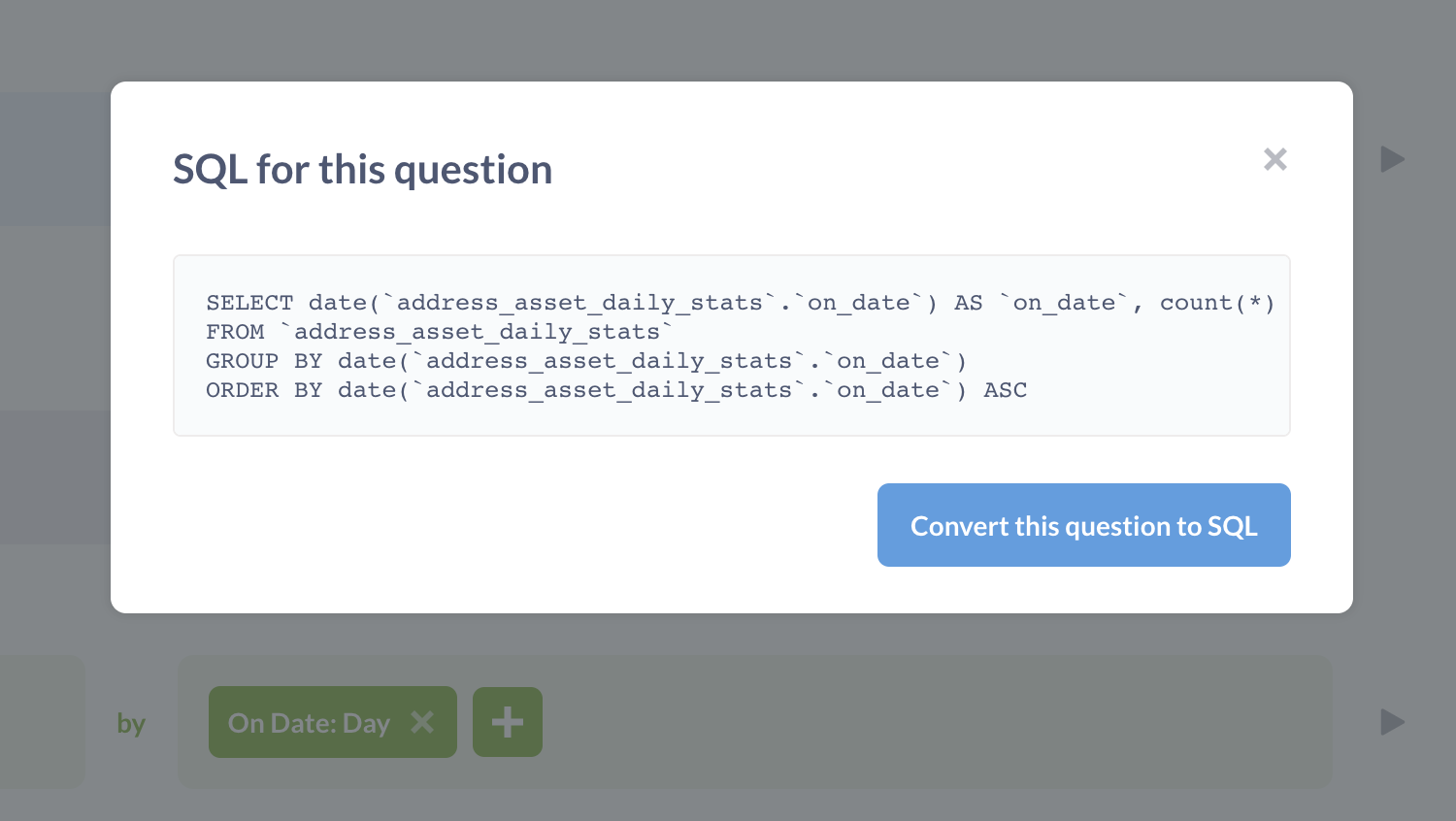This screenshot has height=821, width=1456.
Task: Click the green plus to add another breakout
Action: [x=507, y=722]
